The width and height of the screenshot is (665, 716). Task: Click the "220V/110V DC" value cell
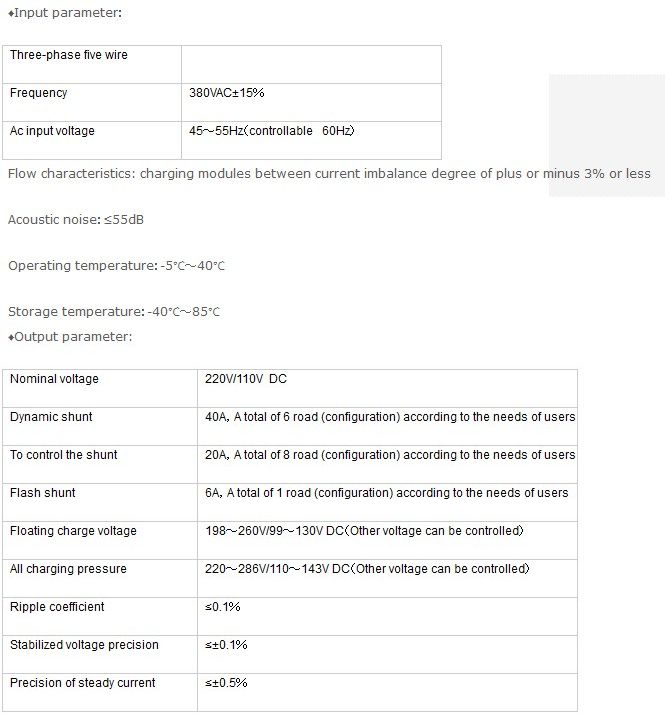246,379
